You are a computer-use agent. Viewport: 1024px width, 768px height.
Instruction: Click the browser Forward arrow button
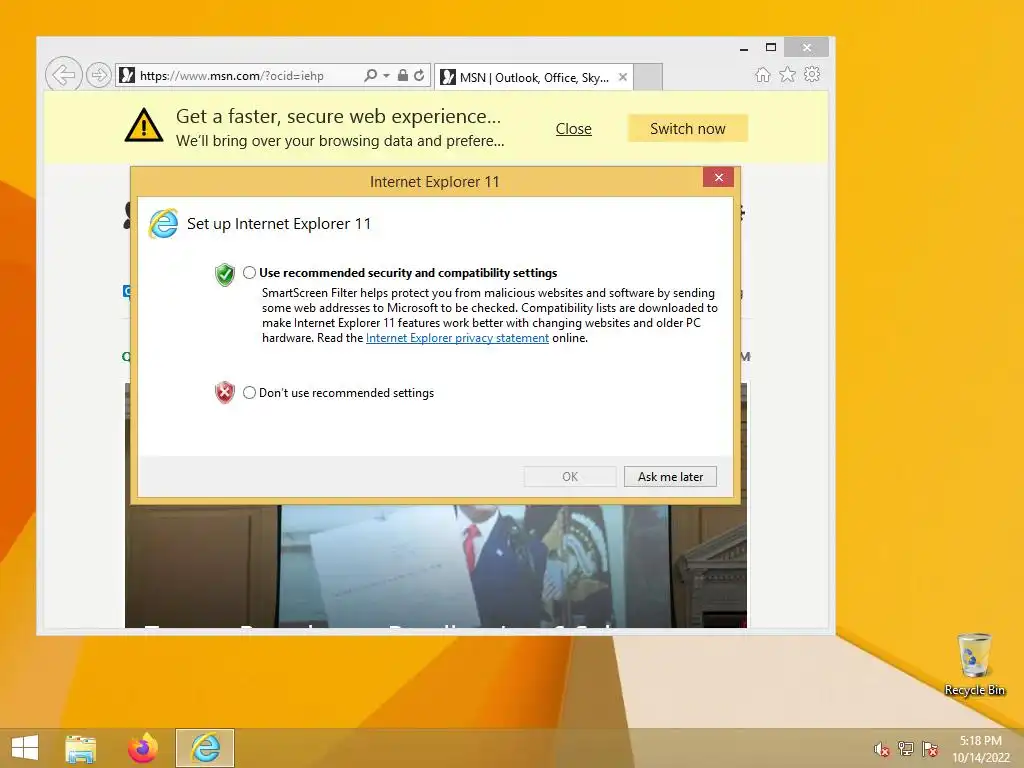(99, 75)
